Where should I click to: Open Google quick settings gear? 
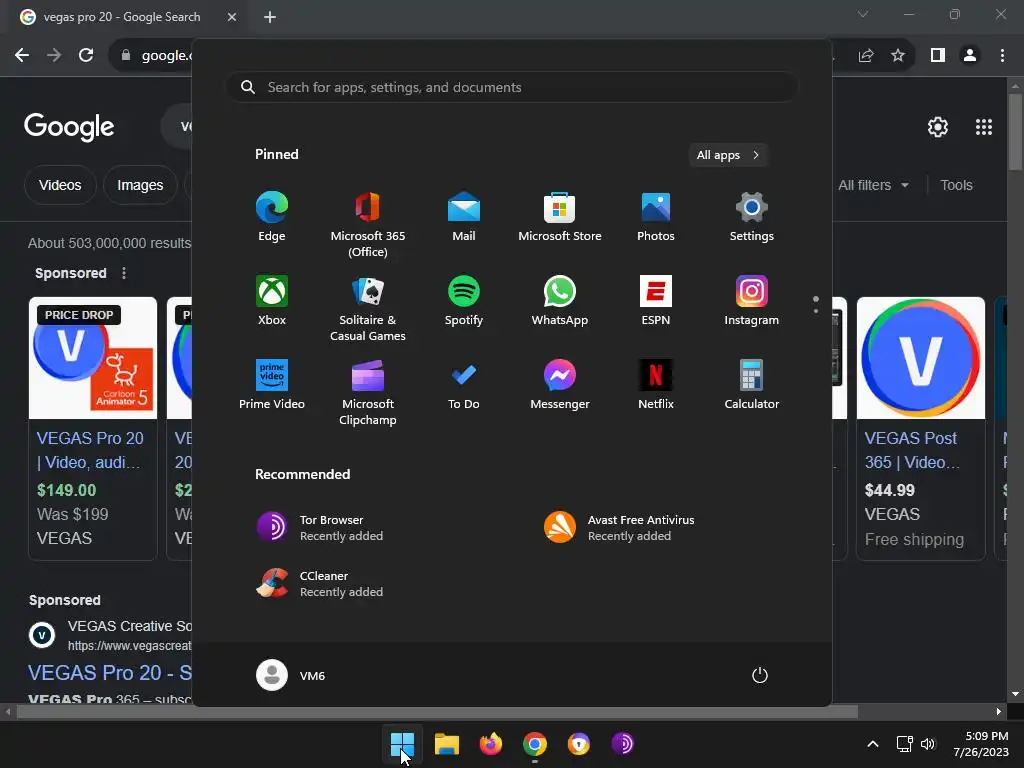click(938, 127)
